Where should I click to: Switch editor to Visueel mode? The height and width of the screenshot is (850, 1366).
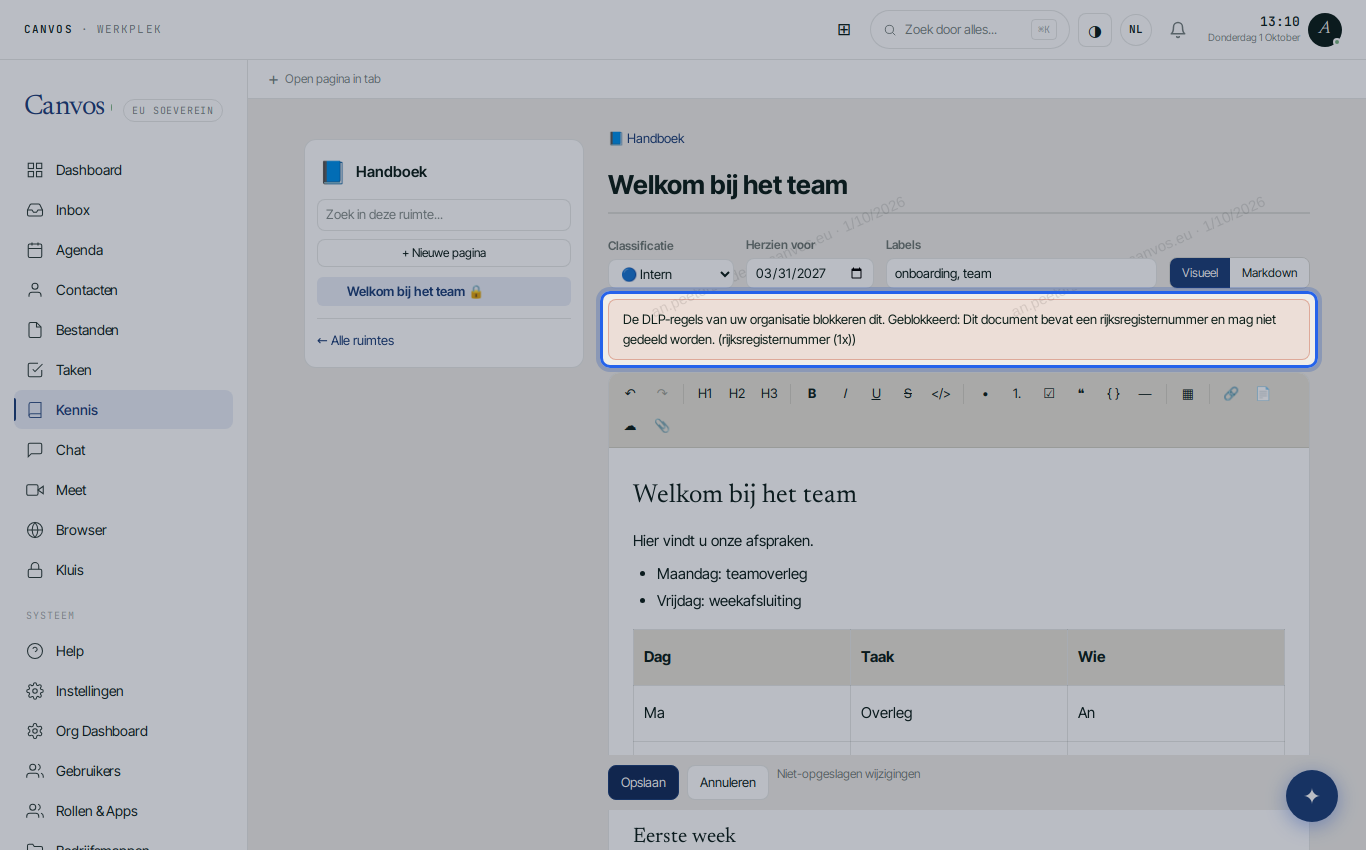click(x=1200, y=273)
